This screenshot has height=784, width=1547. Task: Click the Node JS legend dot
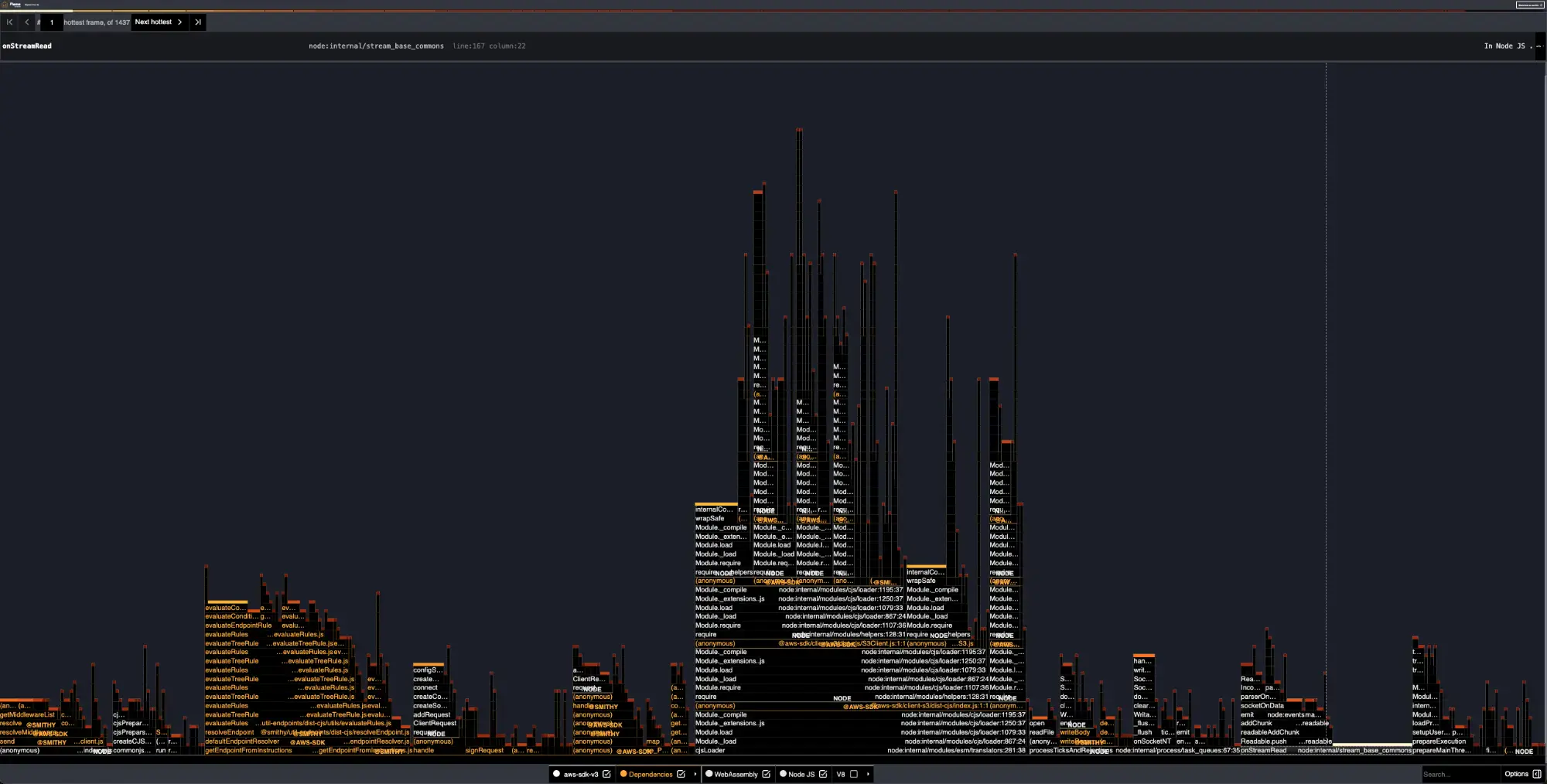pyautogui.click(x=783, y=774)
